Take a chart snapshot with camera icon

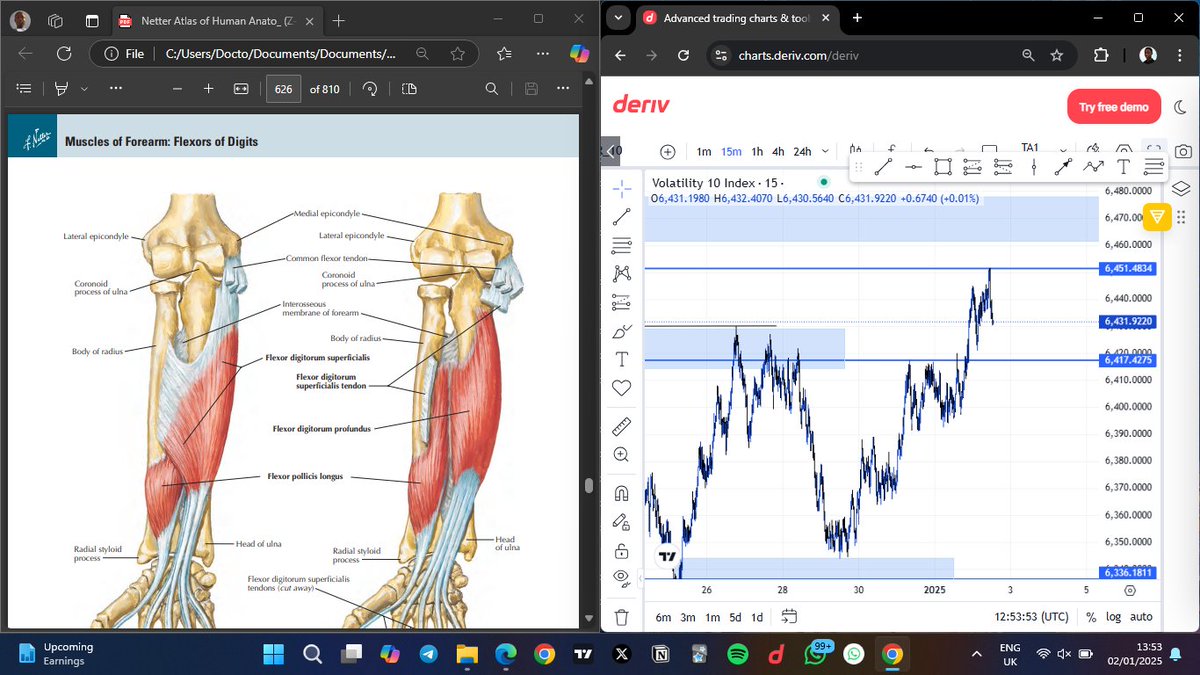(x=1183, y=151)
